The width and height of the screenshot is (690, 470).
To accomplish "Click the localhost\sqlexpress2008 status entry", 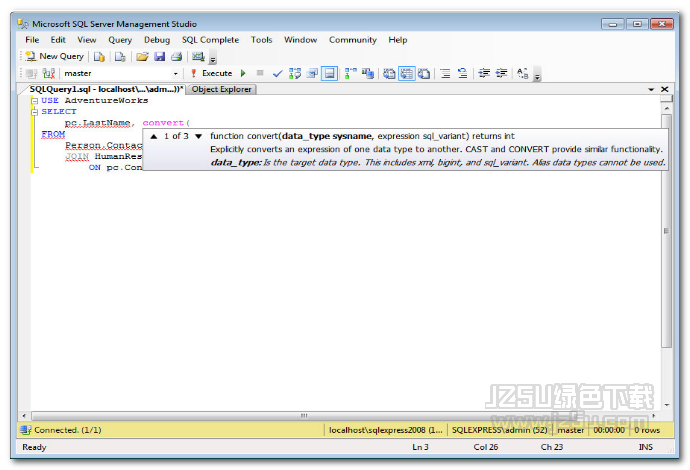I will coord(385,430).
